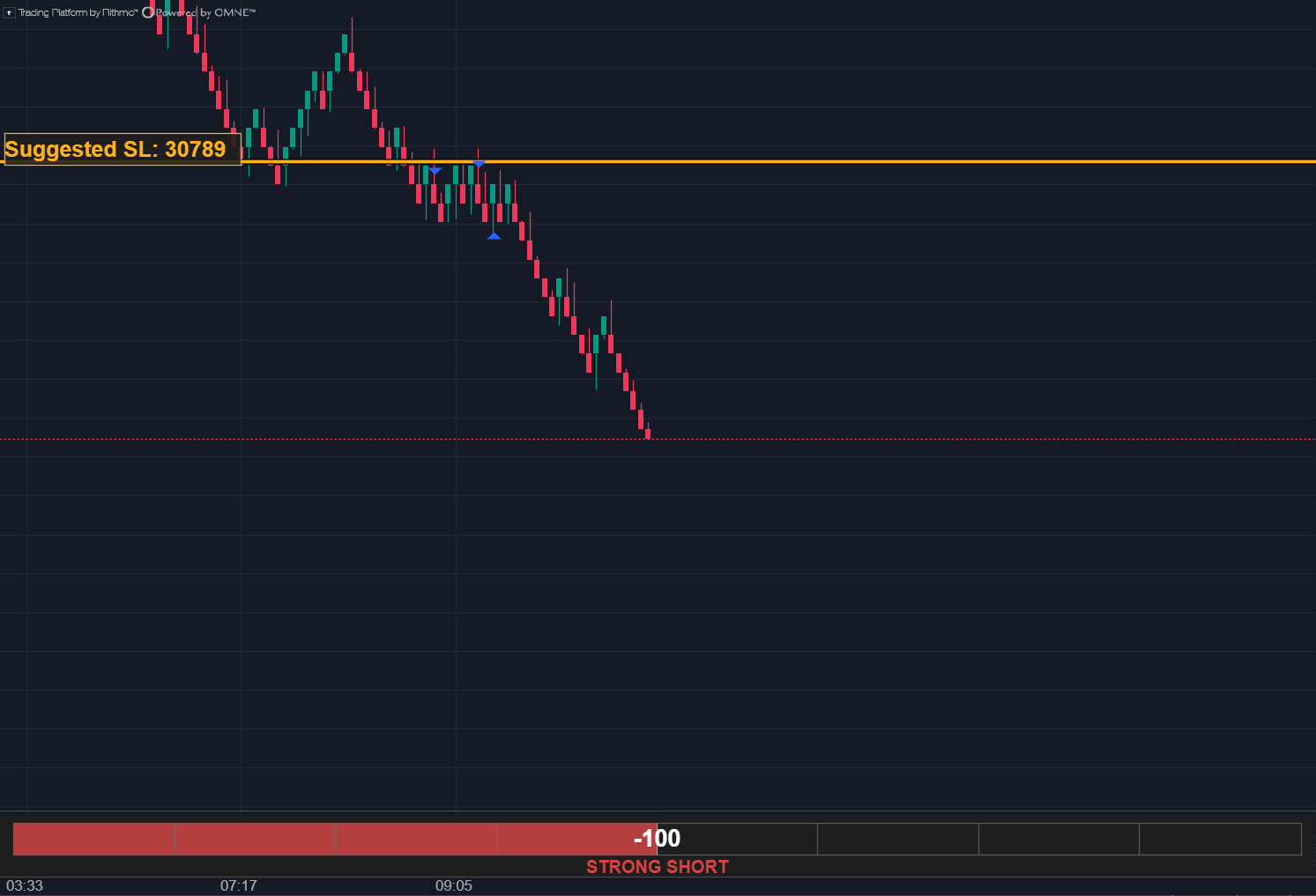The image size is (1316, 896).
Task: Click the OMNE circle logo icon
Action: (148, 12)
